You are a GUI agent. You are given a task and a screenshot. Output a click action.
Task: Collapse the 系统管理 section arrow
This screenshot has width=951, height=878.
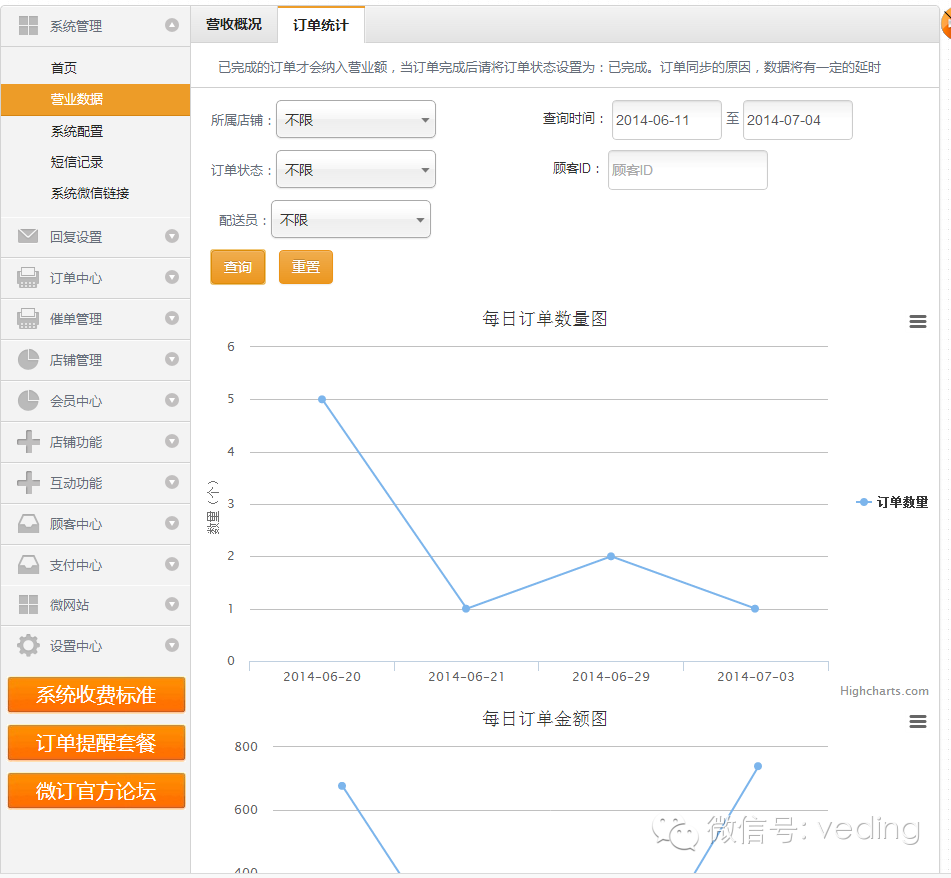coord(172,25)
